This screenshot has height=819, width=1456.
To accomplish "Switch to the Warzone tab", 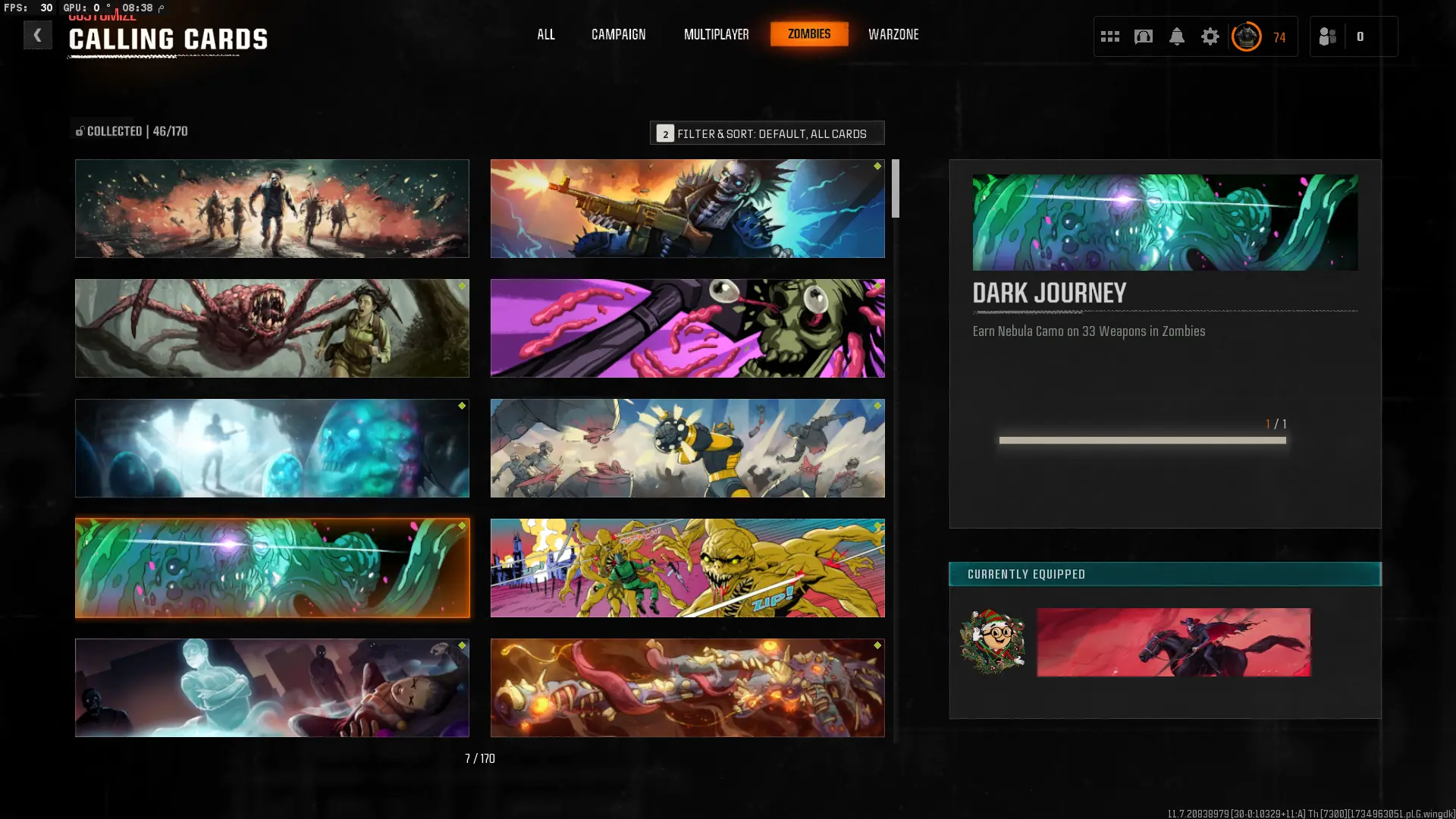I will pyautogui.click(x=893, y=34).
